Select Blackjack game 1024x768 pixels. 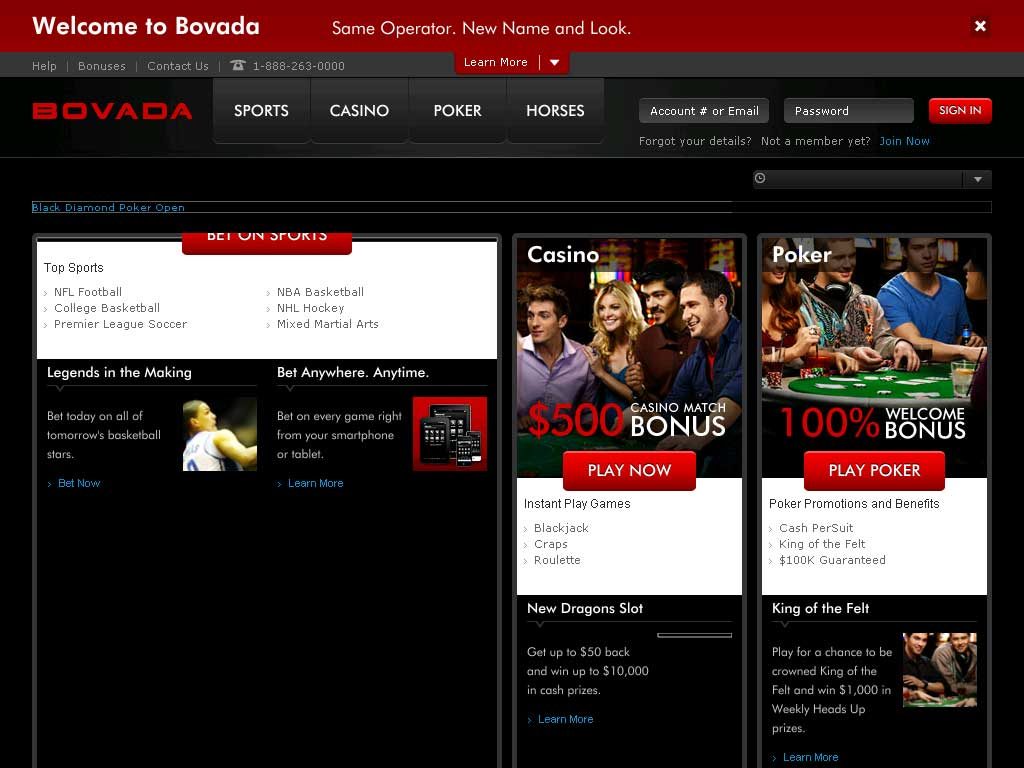(561, 528)
